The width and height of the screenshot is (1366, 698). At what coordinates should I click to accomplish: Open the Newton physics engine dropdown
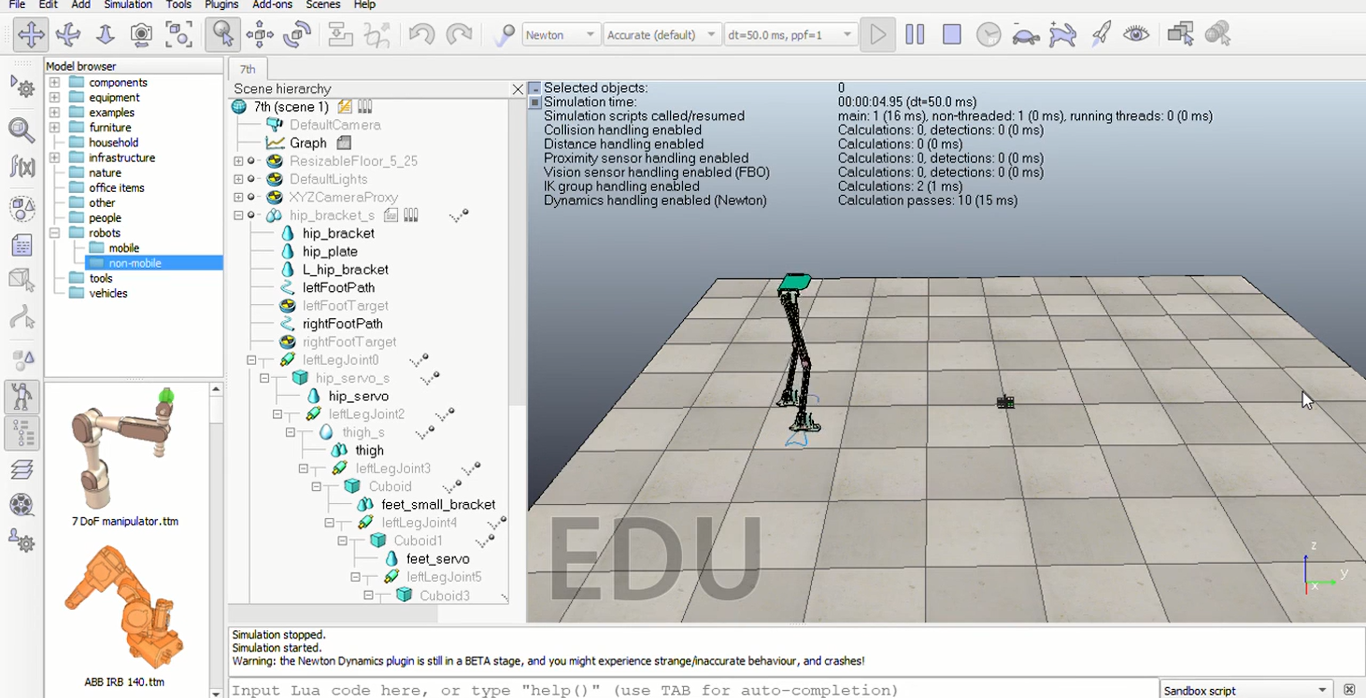coord(560,35)
